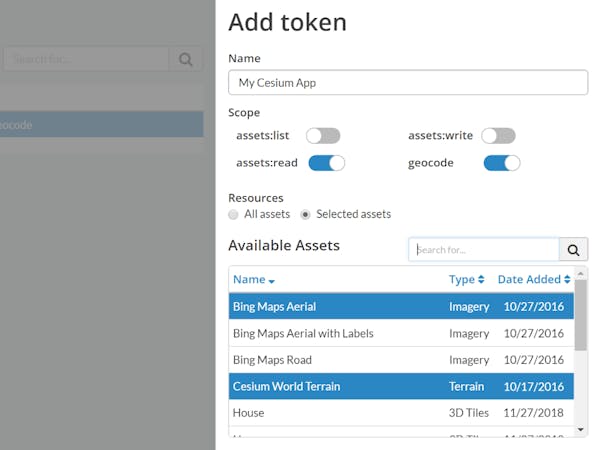Toggle the assets:write scope switch

(499, 136)
